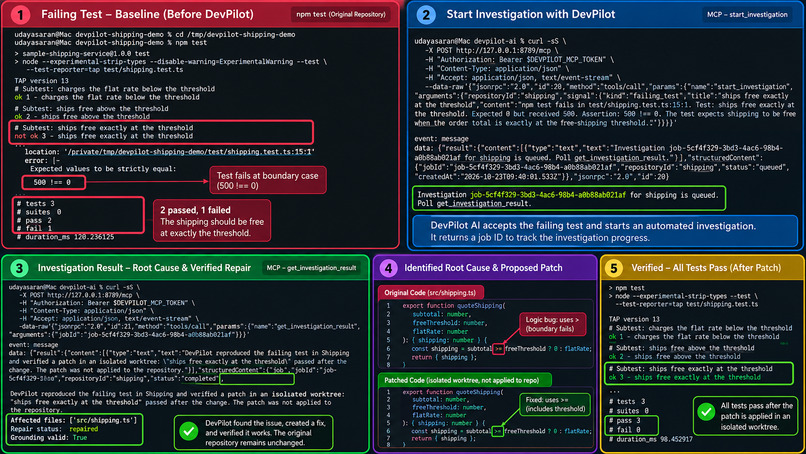Screen dimensions: 806x454
Task: Click the green checkmark icon beside 'All tests pass'
Action: [706, 412]
